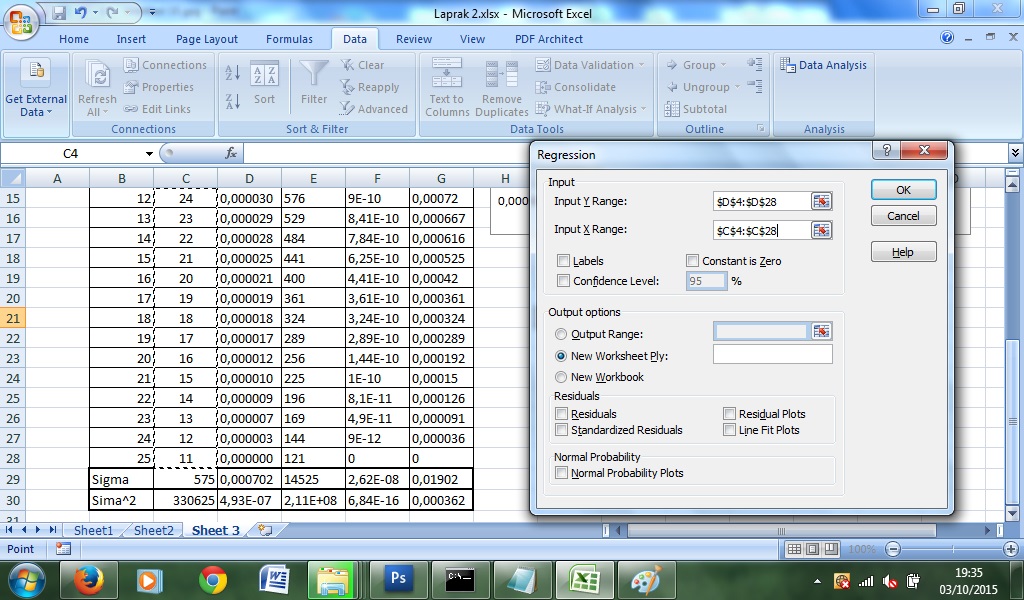The width and height of the screenshot is (1024, 600).
Task: Enable the Labels checkbox
Action: (563, 260)
